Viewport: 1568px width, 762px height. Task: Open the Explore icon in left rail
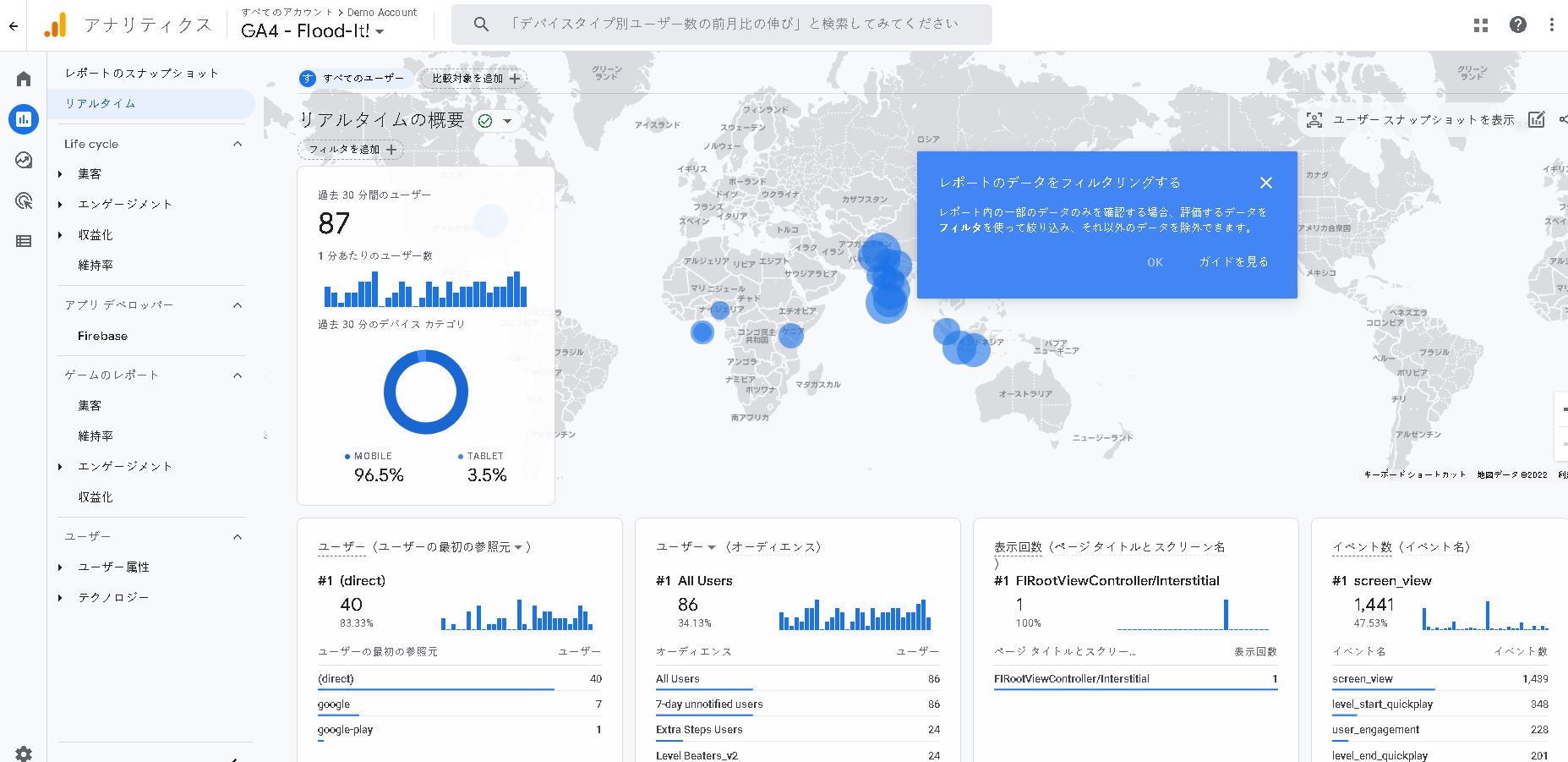(24, 160)
